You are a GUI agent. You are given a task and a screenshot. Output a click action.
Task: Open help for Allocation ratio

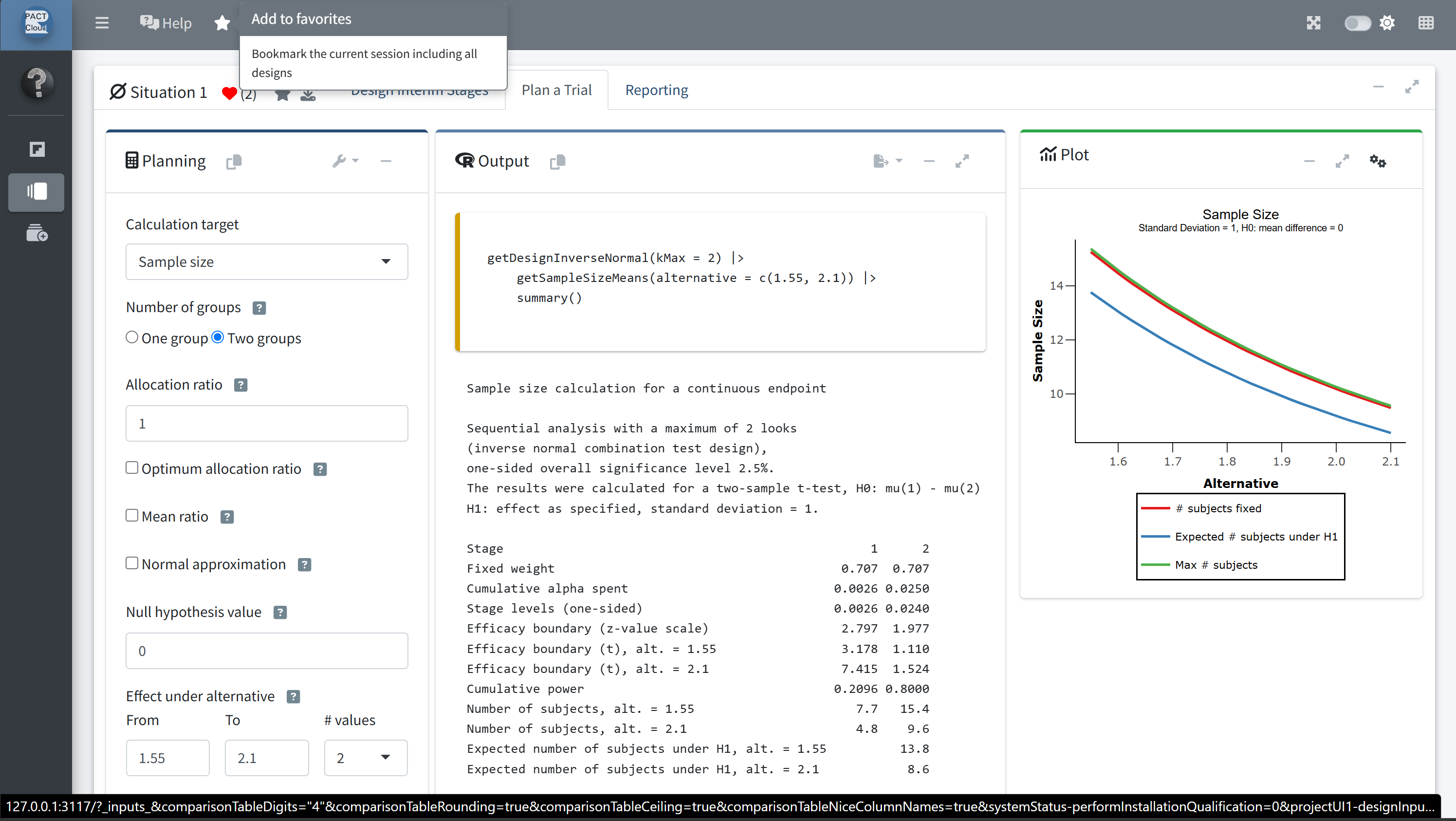click(x=241, y=385)
